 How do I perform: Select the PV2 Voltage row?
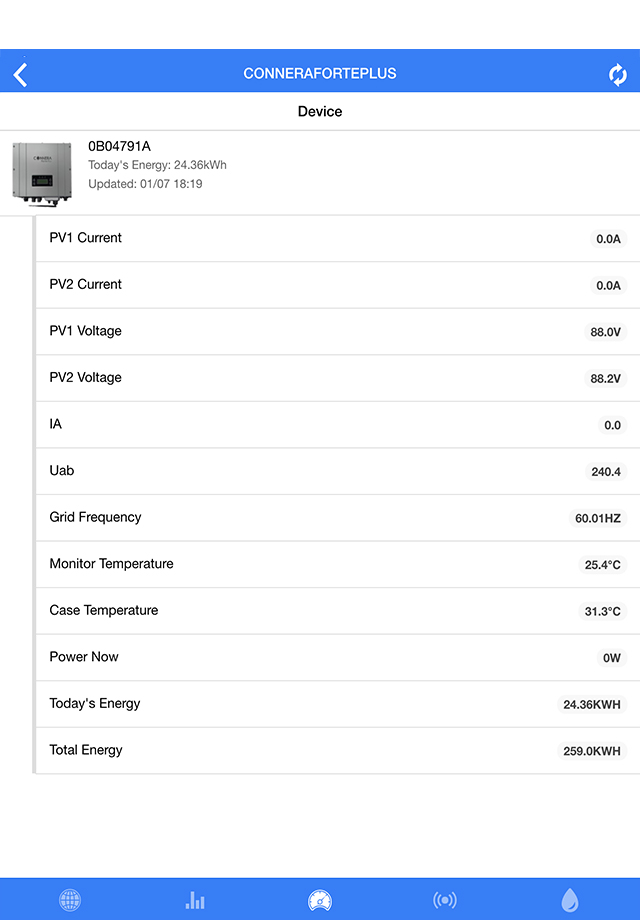(x=336, y=378)
